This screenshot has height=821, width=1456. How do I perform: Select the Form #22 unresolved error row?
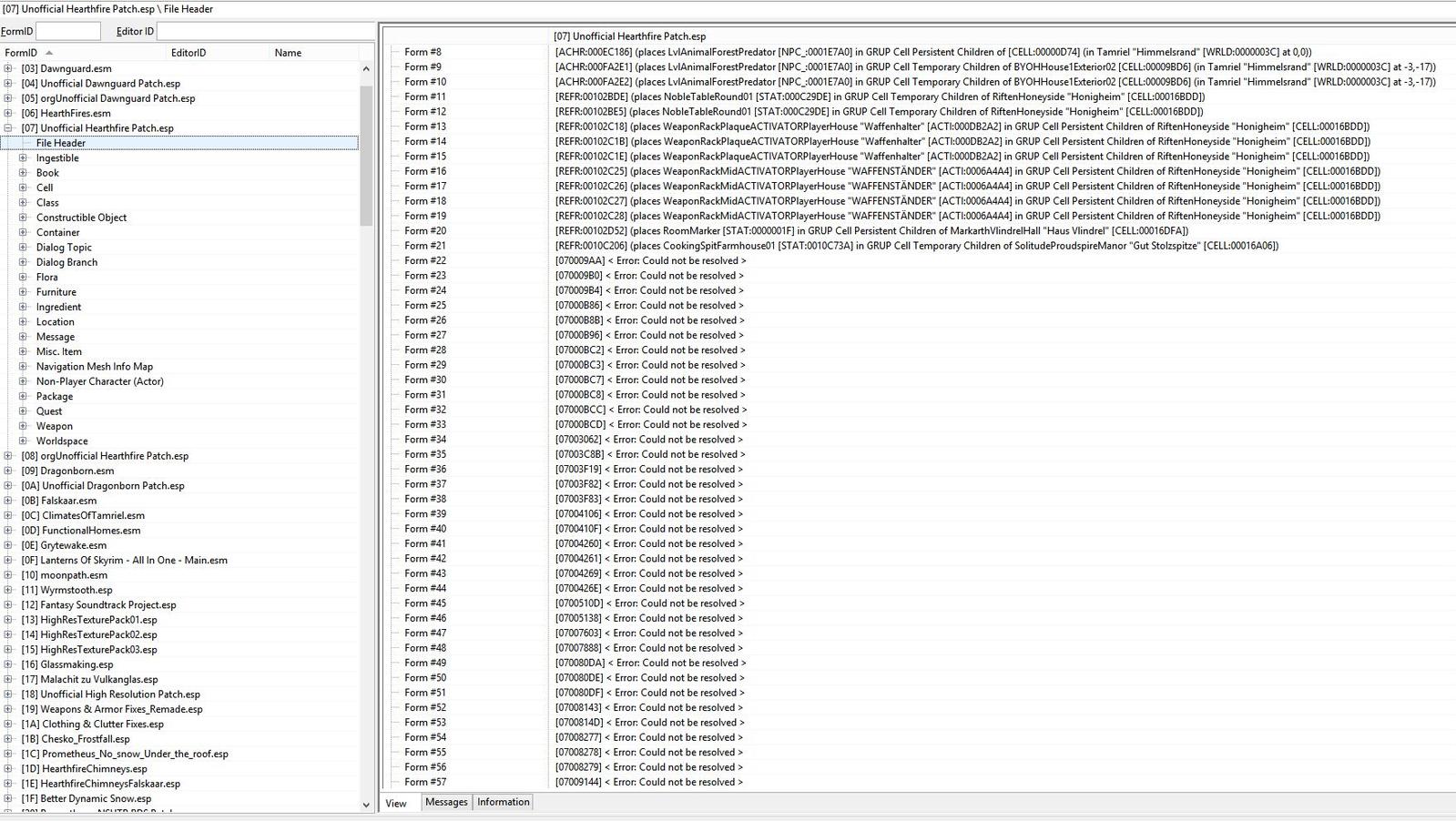(x=650, y=260)
